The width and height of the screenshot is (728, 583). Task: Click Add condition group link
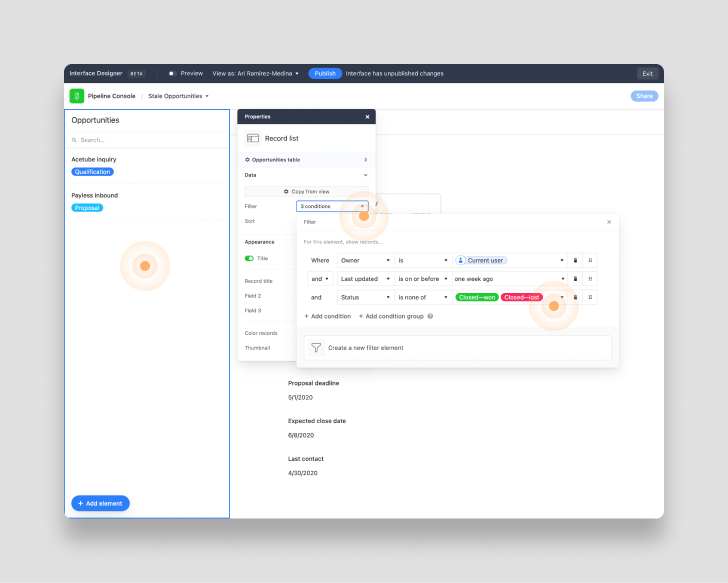391,316
